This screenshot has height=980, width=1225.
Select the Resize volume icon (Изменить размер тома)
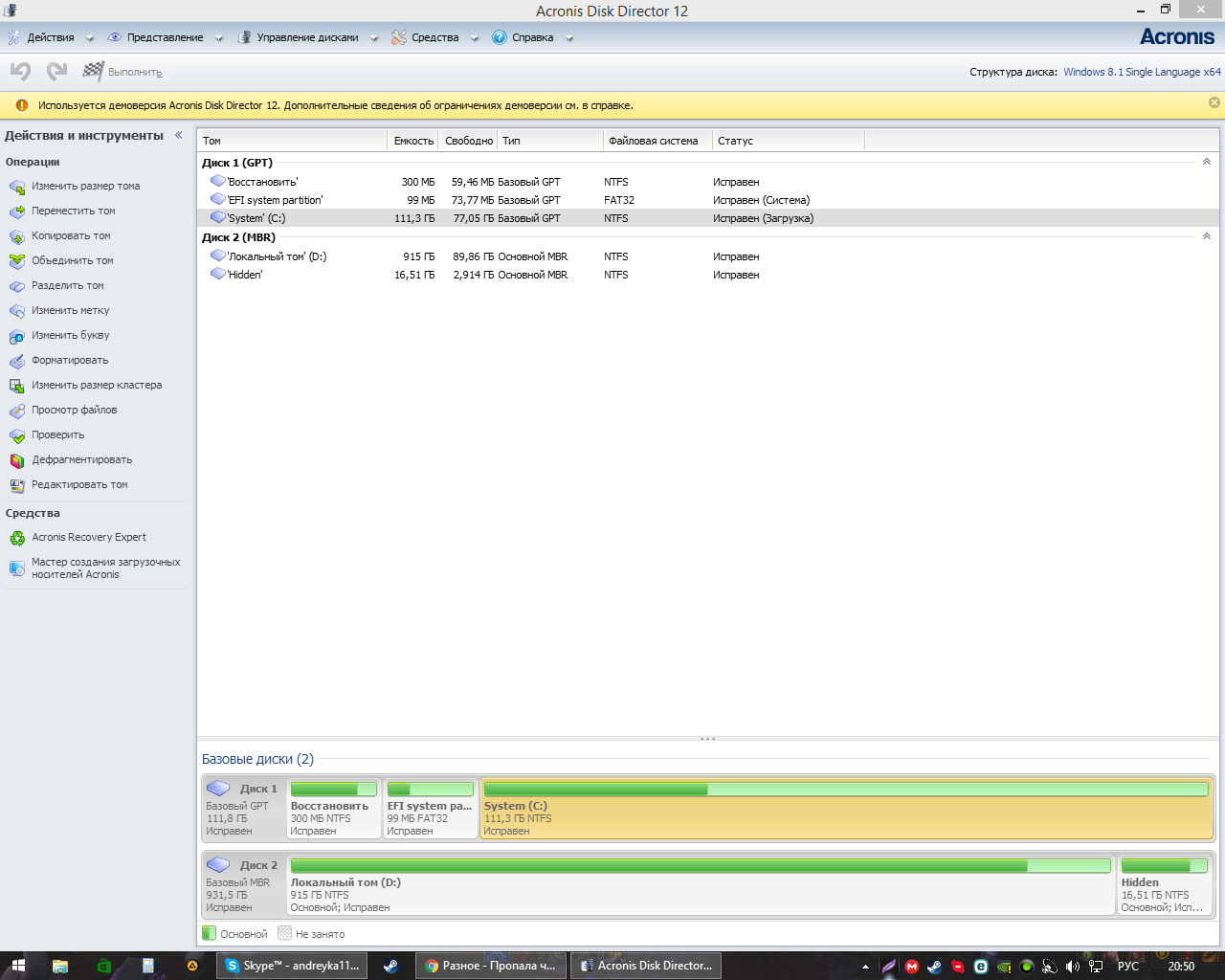tap(17, 187)
